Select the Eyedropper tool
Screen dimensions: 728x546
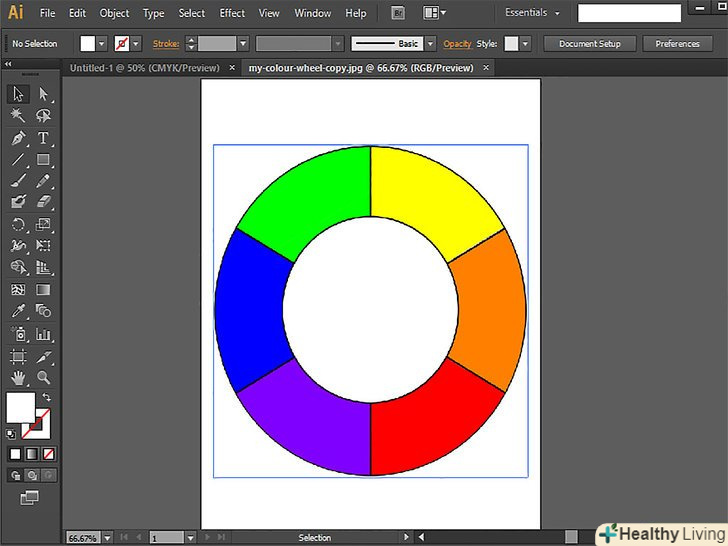pos(18,312)
